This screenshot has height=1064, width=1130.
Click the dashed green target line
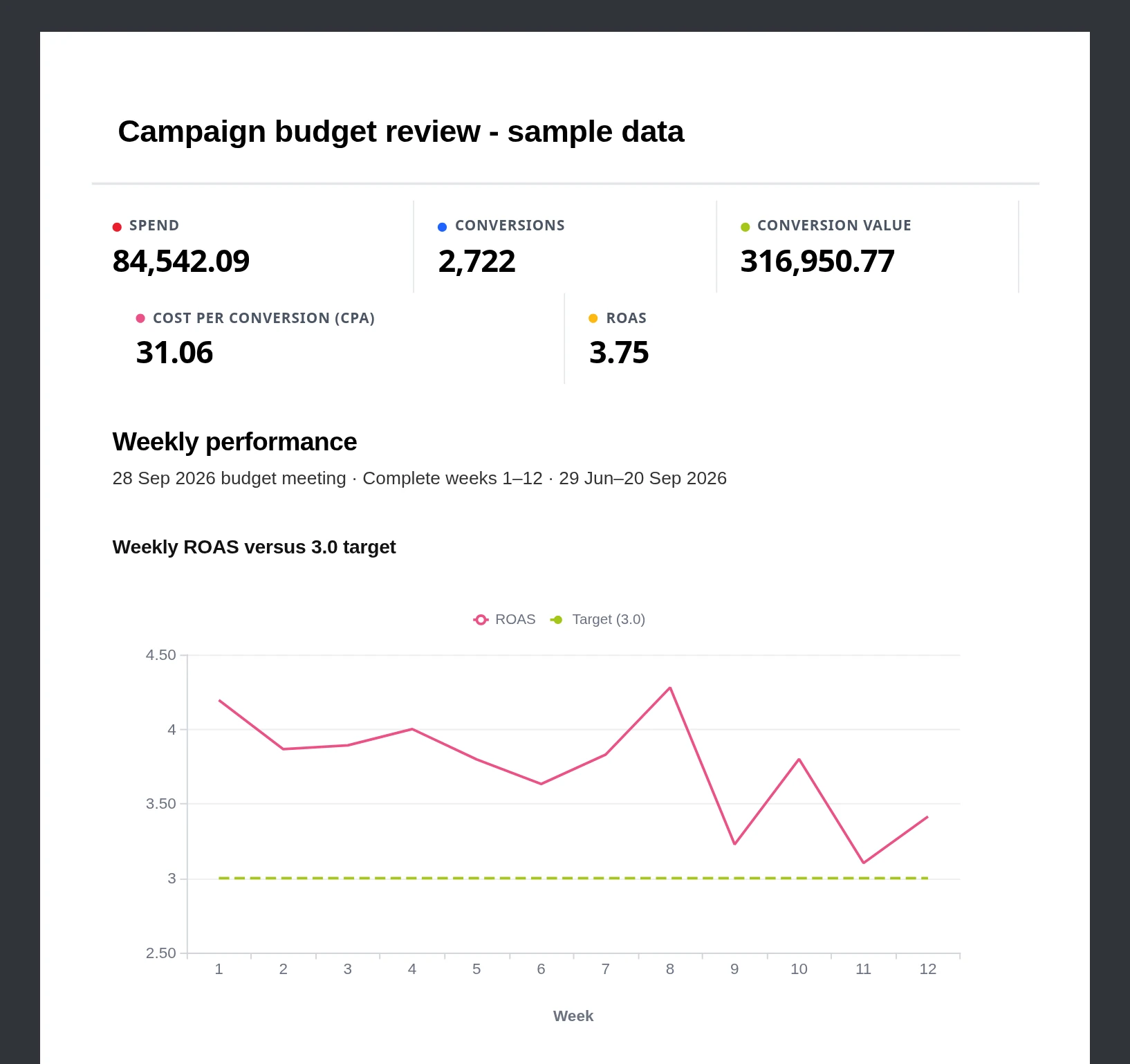[573, 878]
